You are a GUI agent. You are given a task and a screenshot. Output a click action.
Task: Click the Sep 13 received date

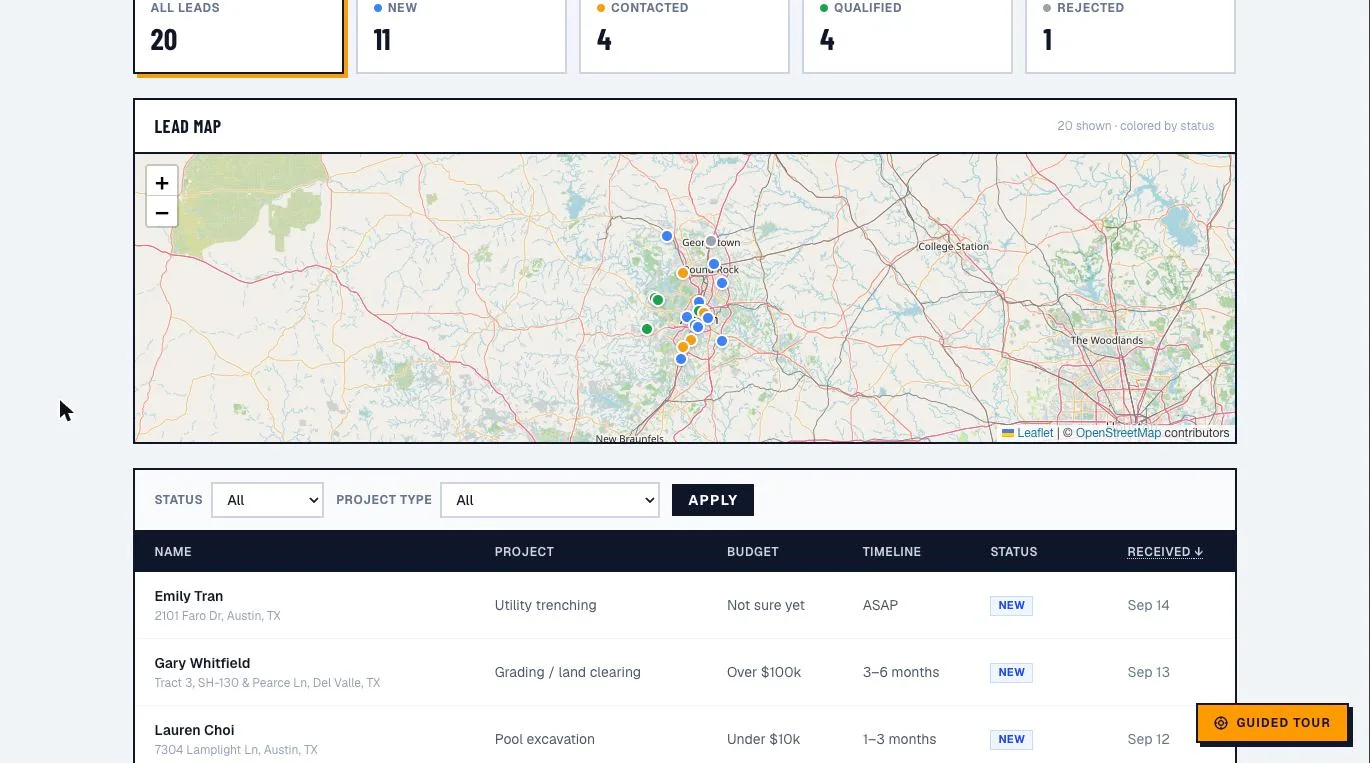click(x=1148, y=672)
